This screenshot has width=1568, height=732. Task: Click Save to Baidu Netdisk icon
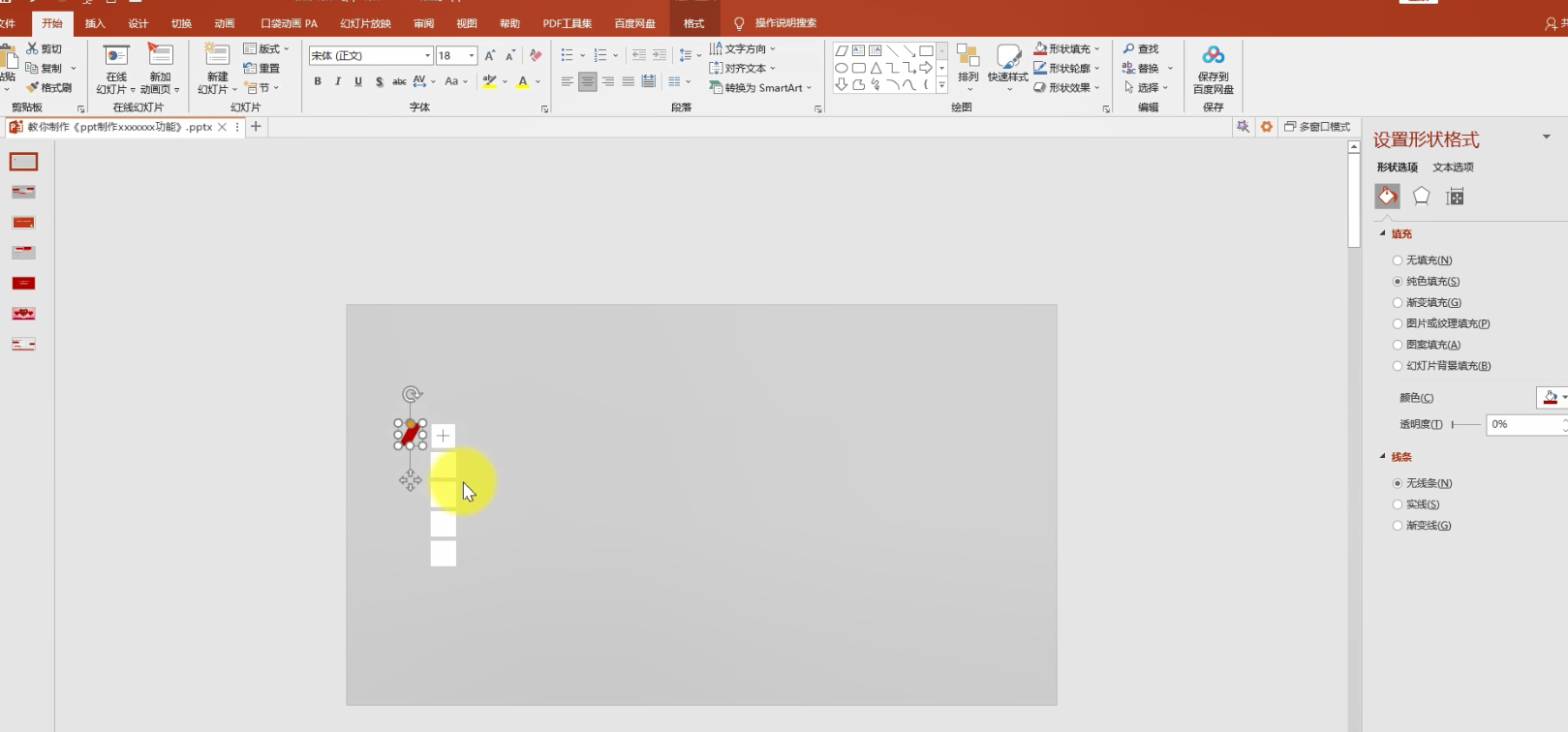(x=1213, y=69)
